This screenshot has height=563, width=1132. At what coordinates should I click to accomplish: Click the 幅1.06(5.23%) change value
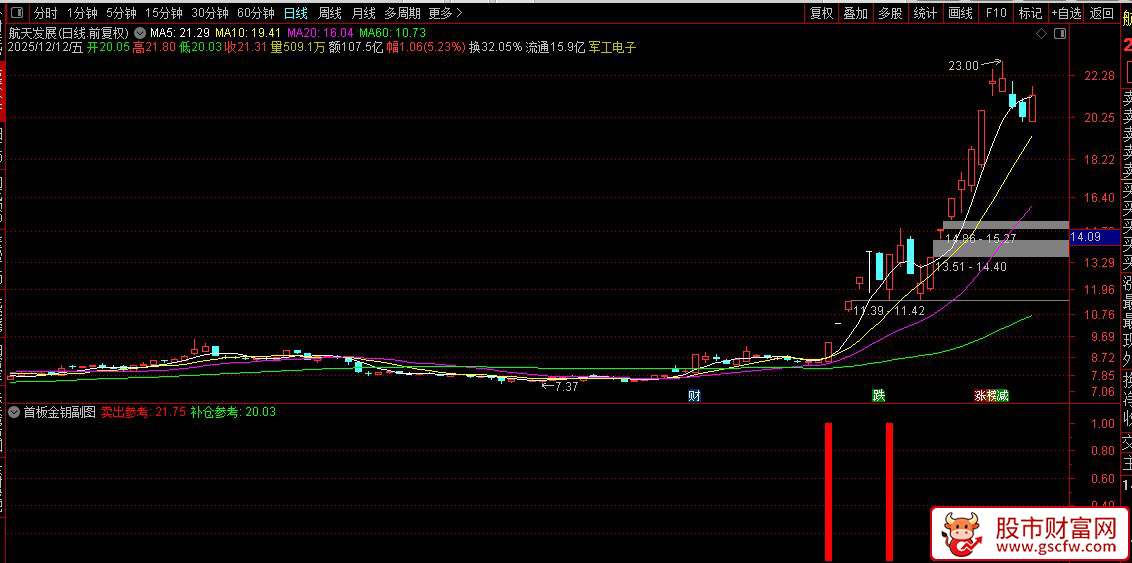[x=427, y=47]
